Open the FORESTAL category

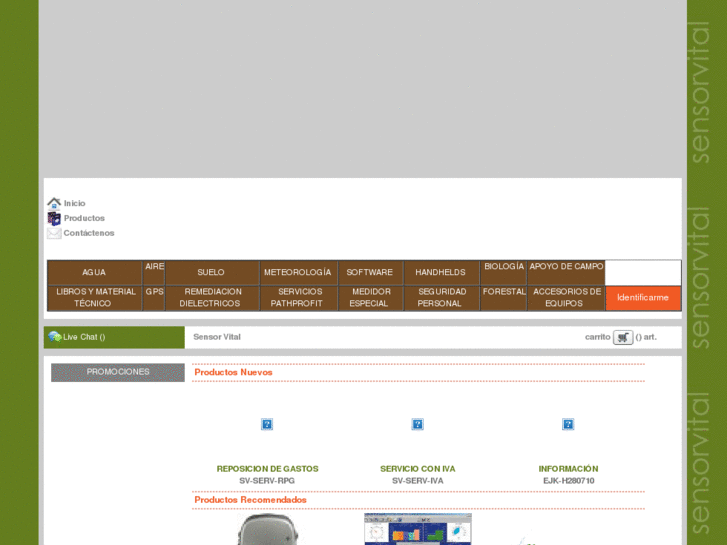(504, 298)
